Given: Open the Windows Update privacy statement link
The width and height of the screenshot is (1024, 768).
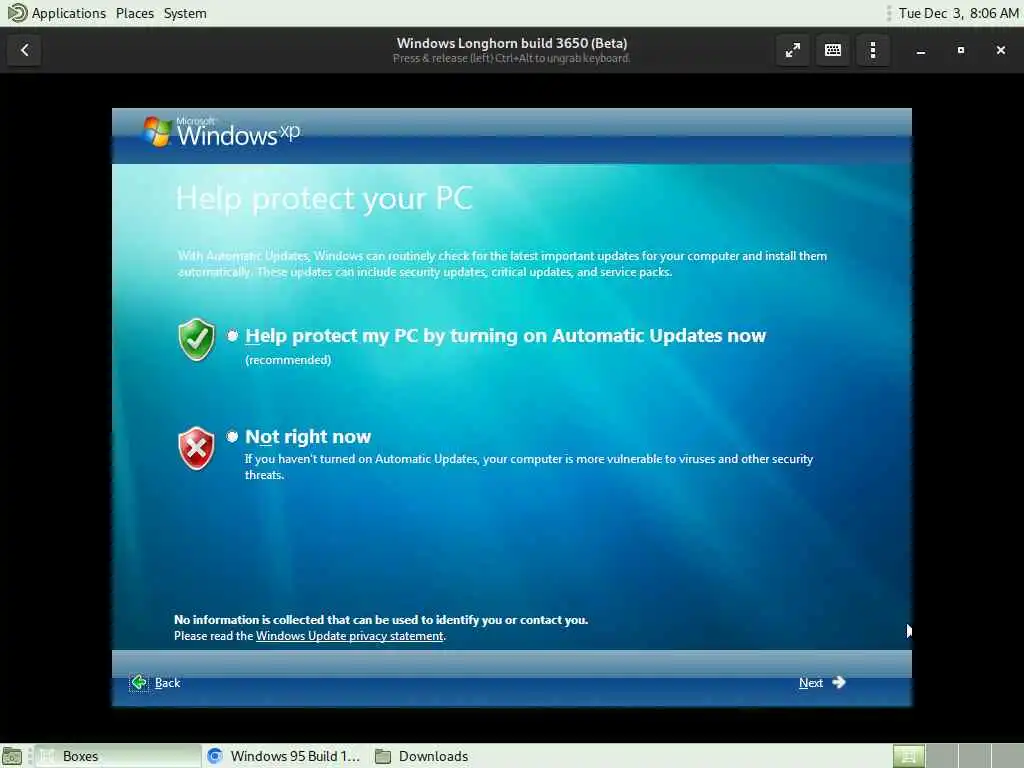Looking at the screenshot, I should point(349,636).
